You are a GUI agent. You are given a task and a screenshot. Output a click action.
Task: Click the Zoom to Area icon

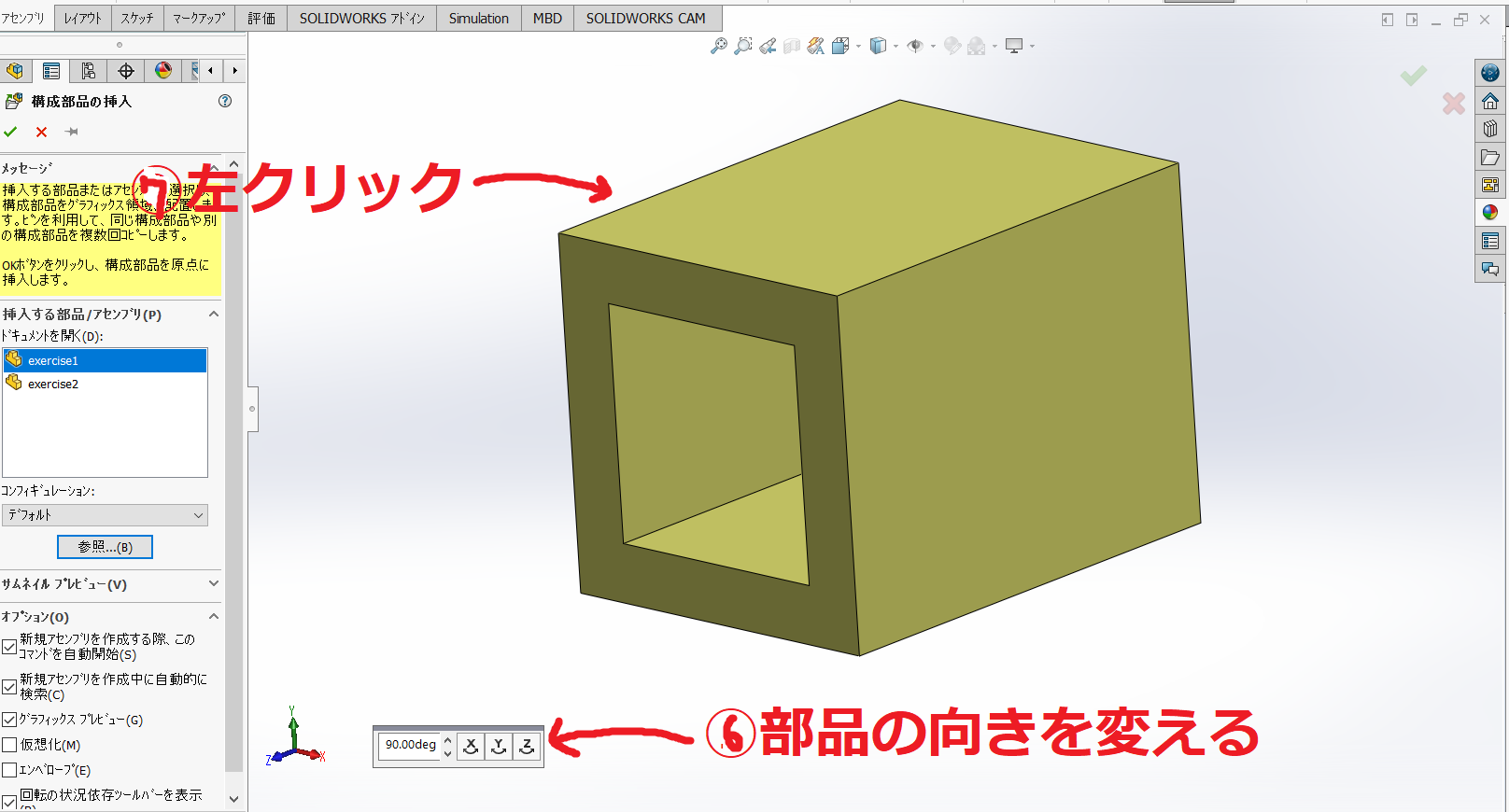[743, 46]
